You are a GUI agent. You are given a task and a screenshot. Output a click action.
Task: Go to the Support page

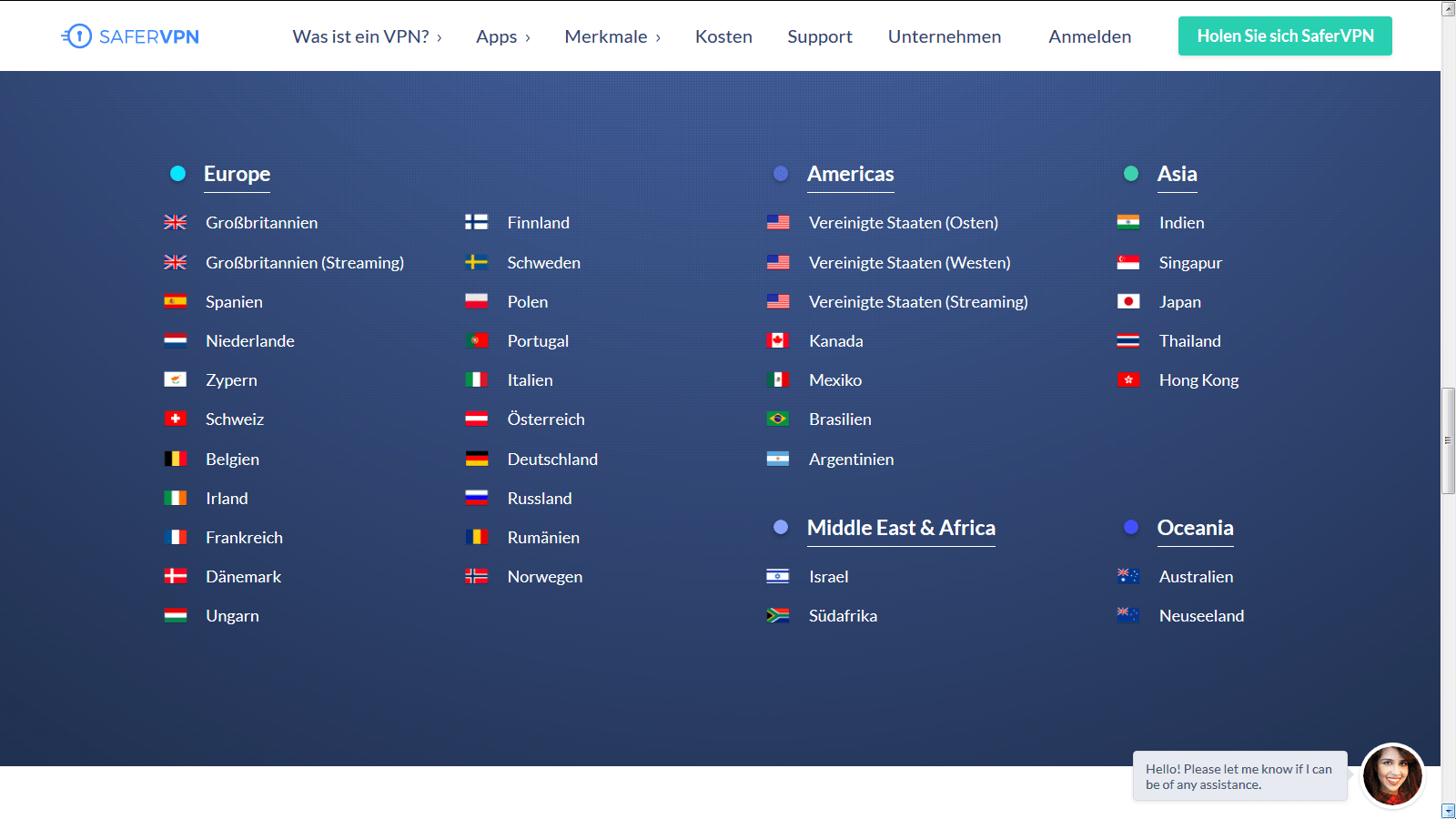click(x=820, y=36)
